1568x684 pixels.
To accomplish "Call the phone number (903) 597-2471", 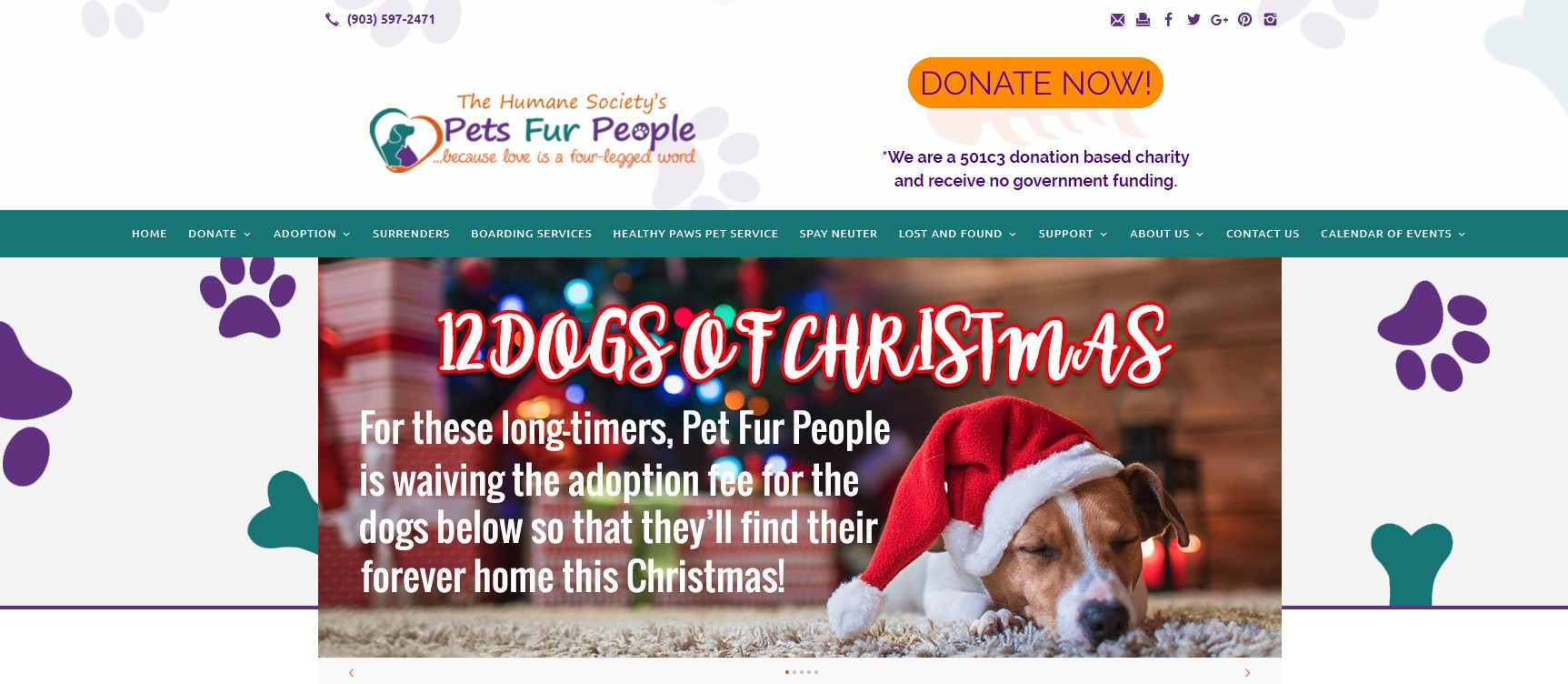I will 391,19.
